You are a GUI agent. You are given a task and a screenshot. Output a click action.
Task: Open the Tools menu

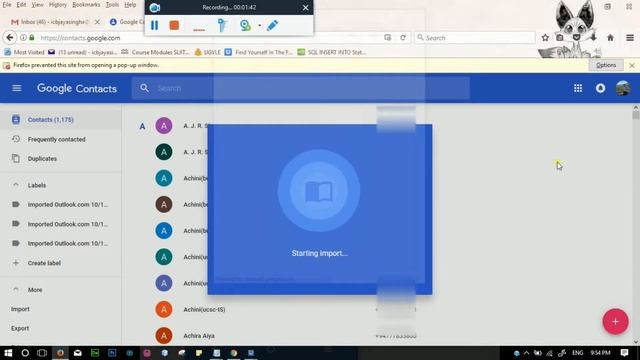[x=112, y=5]
